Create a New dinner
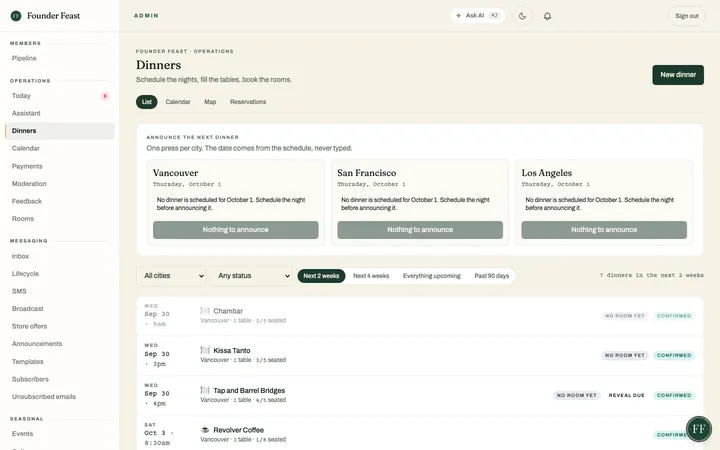720x450 pixels. 678,75
